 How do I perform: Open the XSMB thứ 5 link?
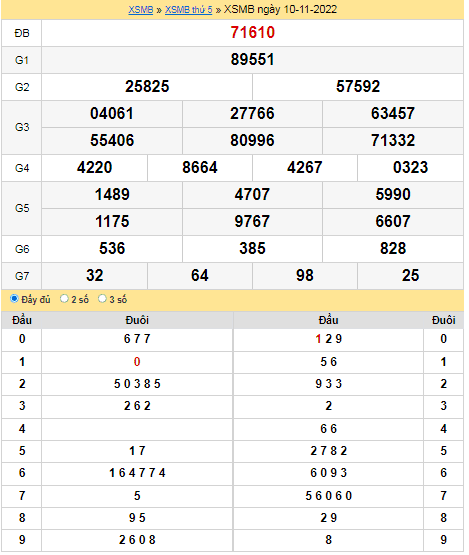coord(188,10)
